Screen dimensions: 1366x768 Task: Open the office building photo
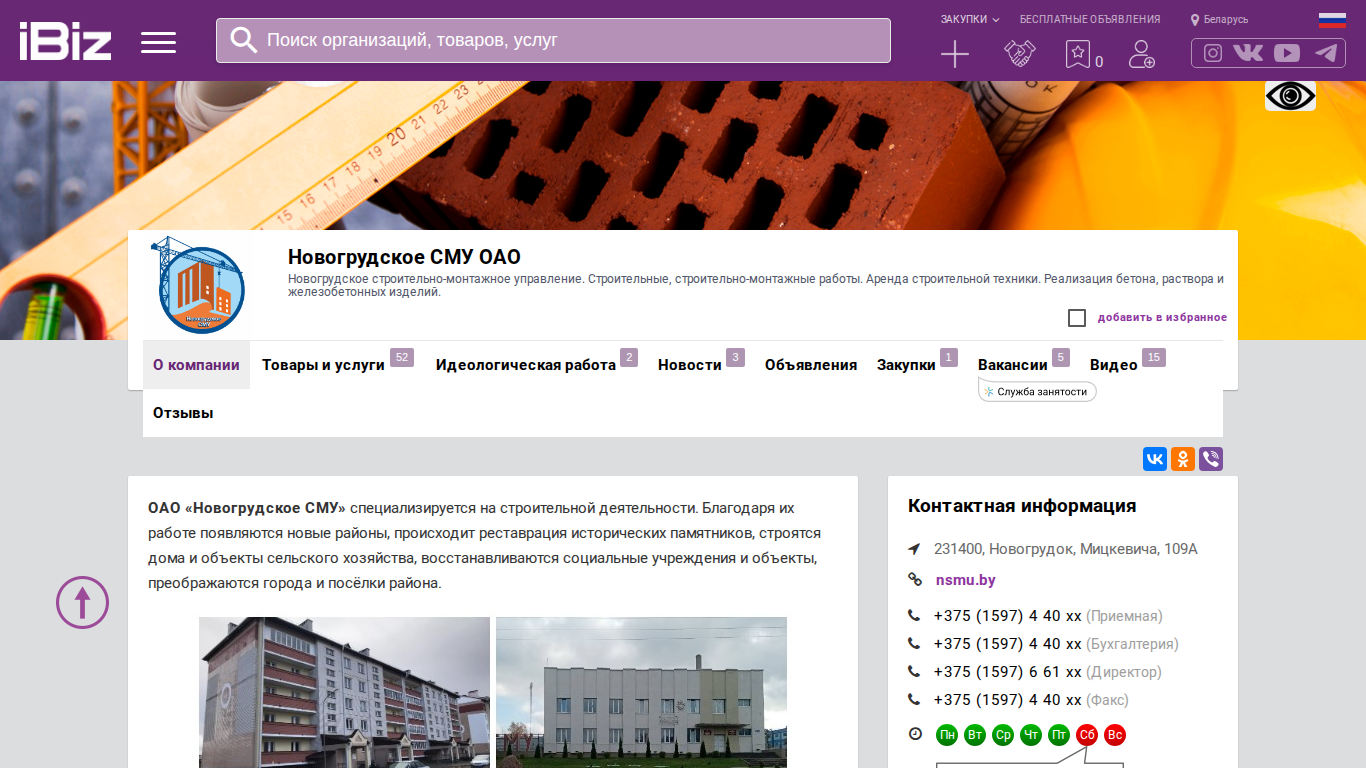[641, 692]
